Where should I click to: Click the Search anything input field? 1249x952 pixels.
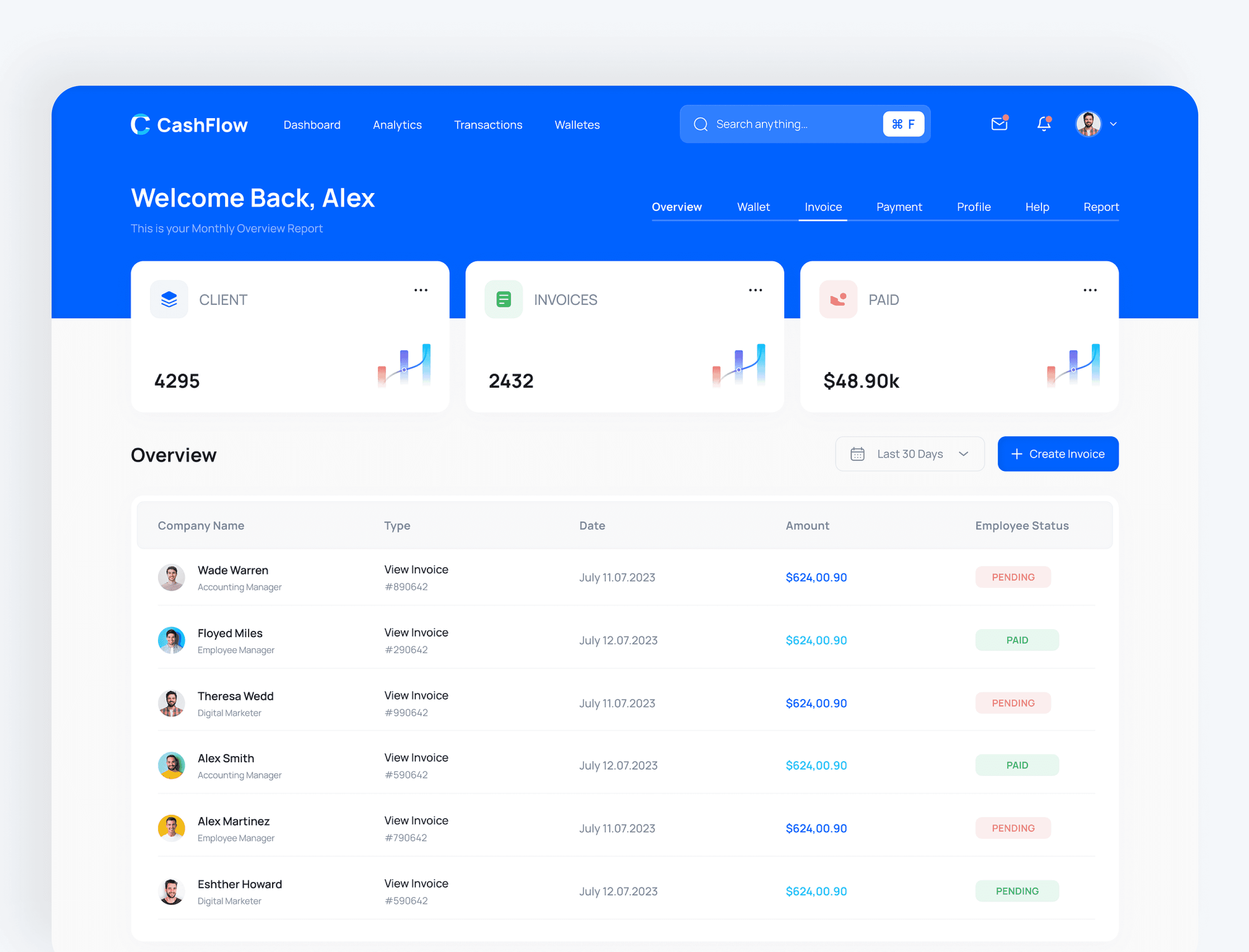[x=793, y=124]
